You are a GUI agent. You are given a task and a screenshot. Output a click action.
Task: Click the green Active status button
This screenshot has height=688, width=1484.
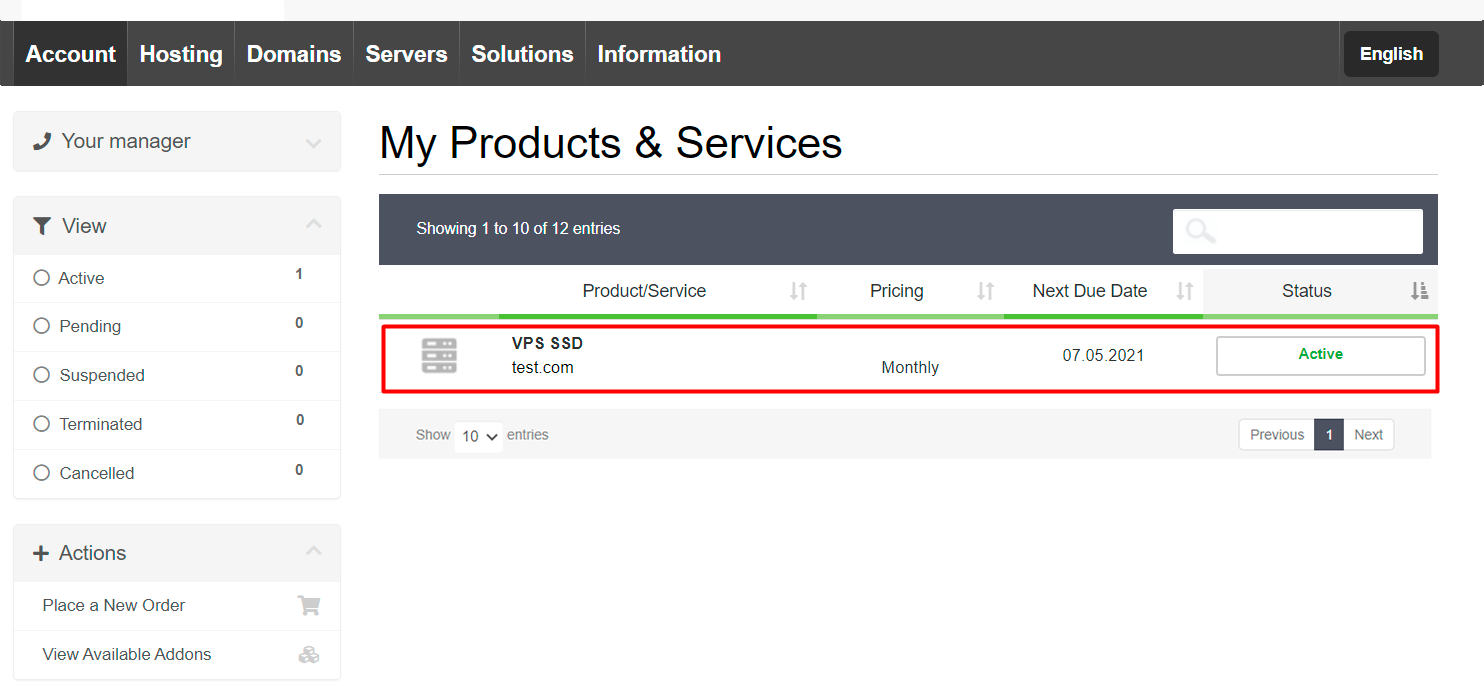1320,355
